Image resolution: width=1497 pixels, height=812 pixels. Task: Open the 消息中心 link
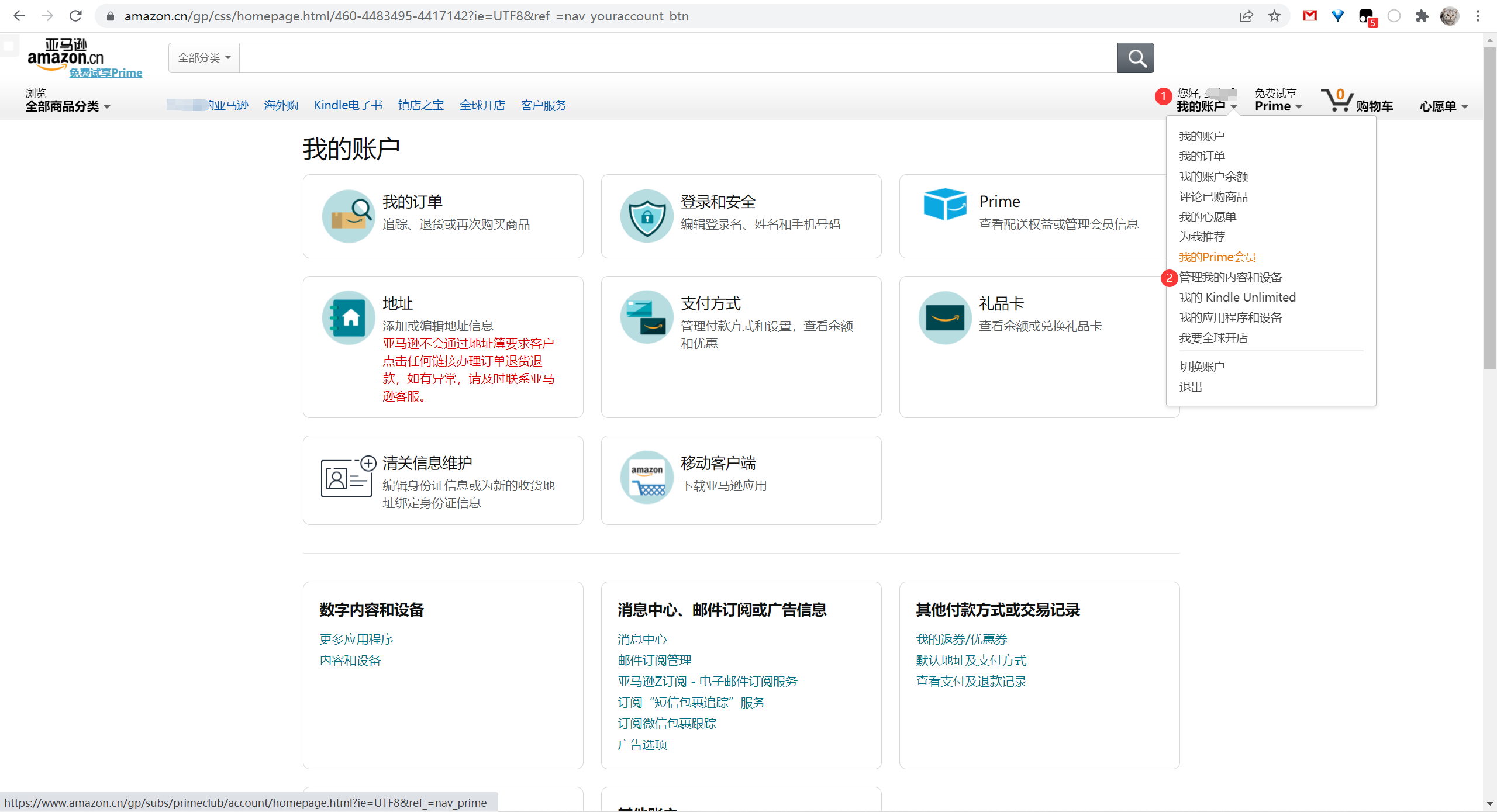641,639
